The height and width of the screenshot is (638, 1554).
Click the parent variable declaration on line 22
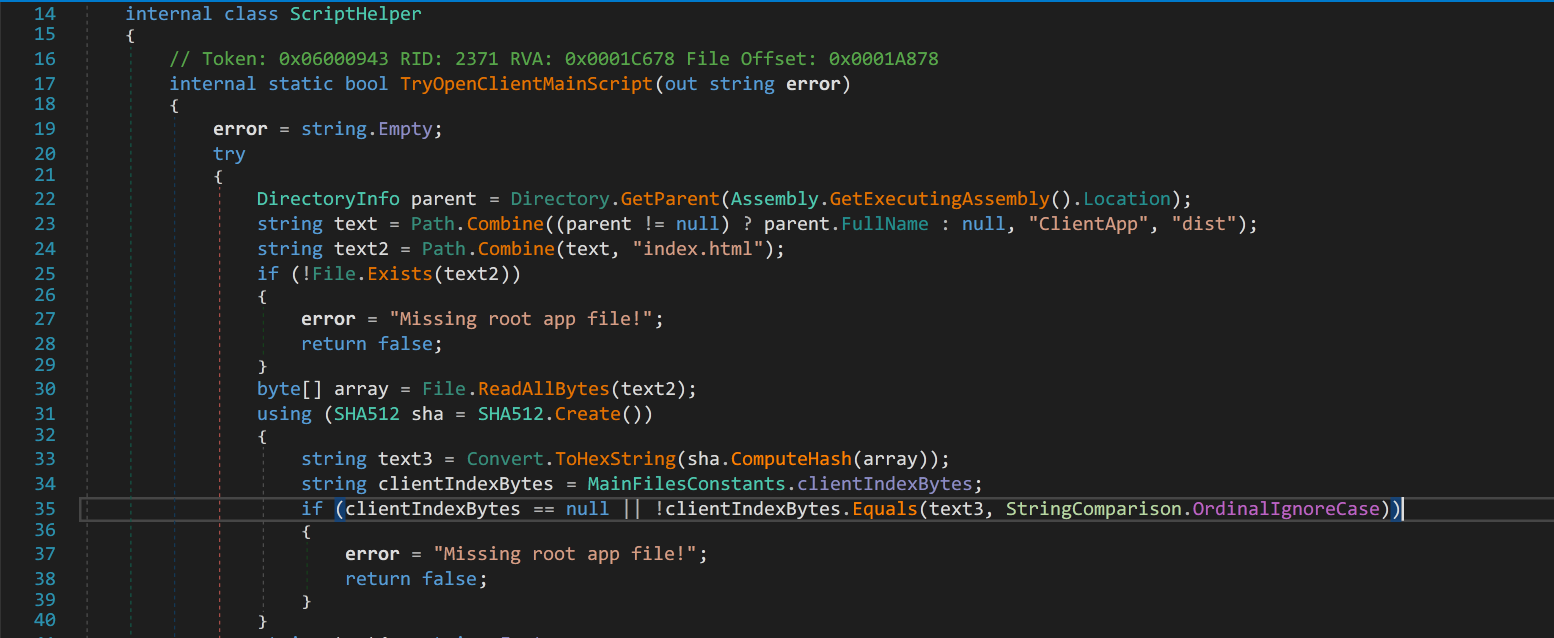pos(443,198)
